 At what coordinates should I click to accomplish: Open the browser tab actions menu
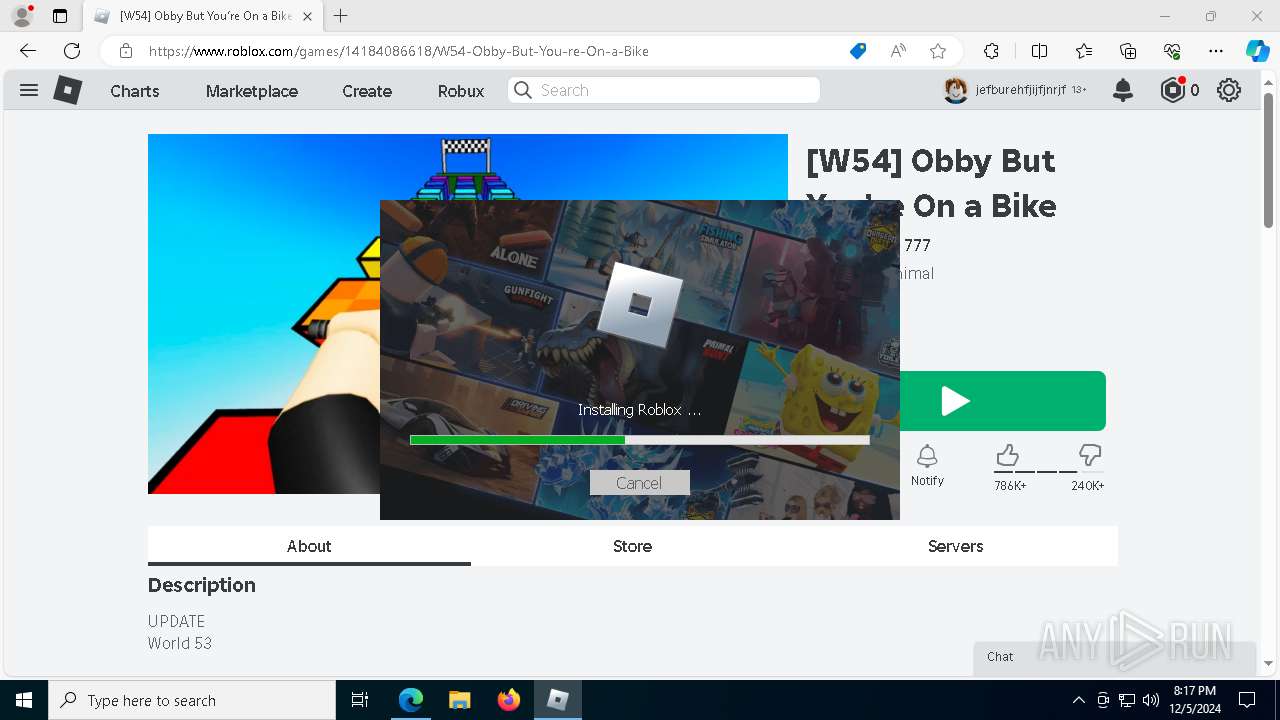point(60,16)
